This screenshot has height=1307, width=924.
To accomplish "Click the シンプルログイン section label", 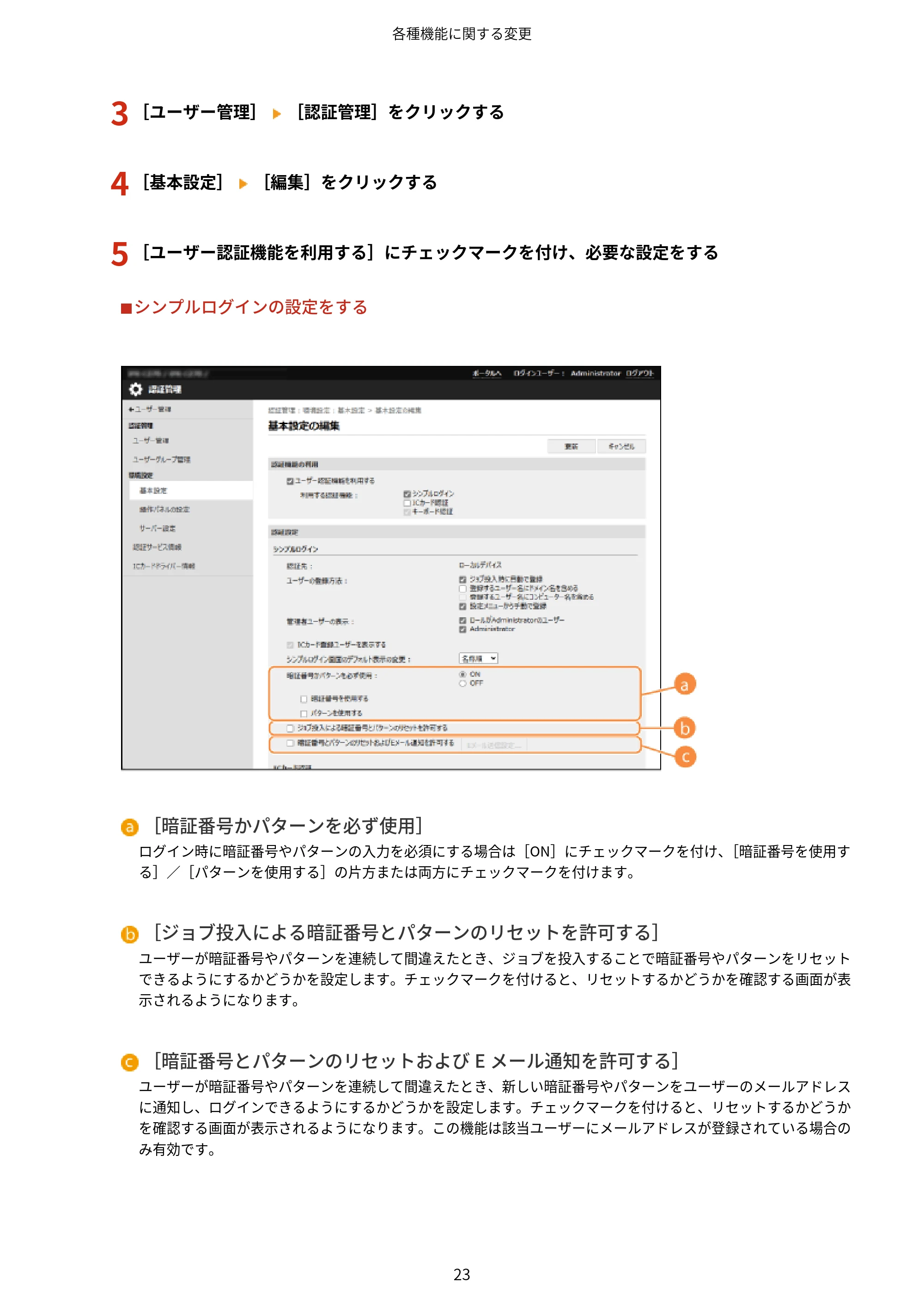I will (296, 549).
